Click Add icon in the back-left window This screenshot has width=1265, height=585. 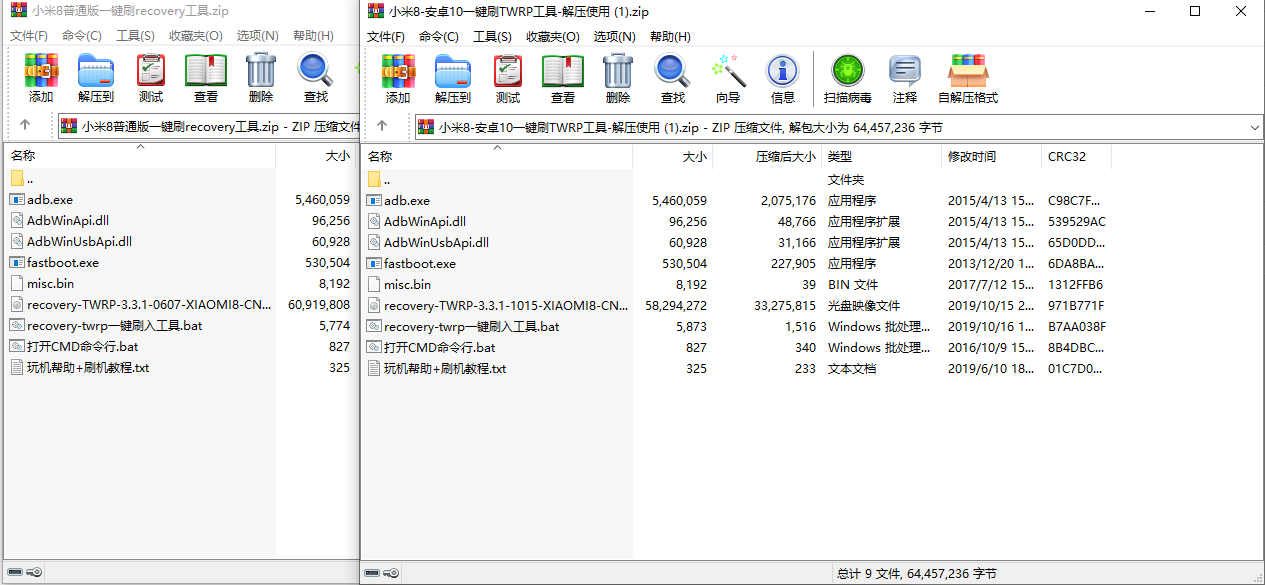point(41,79)
